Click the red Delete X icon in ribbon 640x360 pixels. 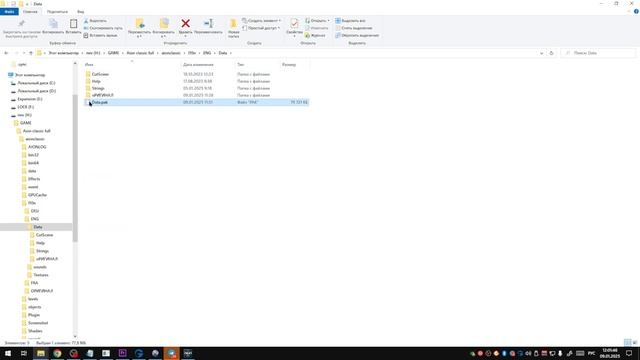click(x=185, y=23)
